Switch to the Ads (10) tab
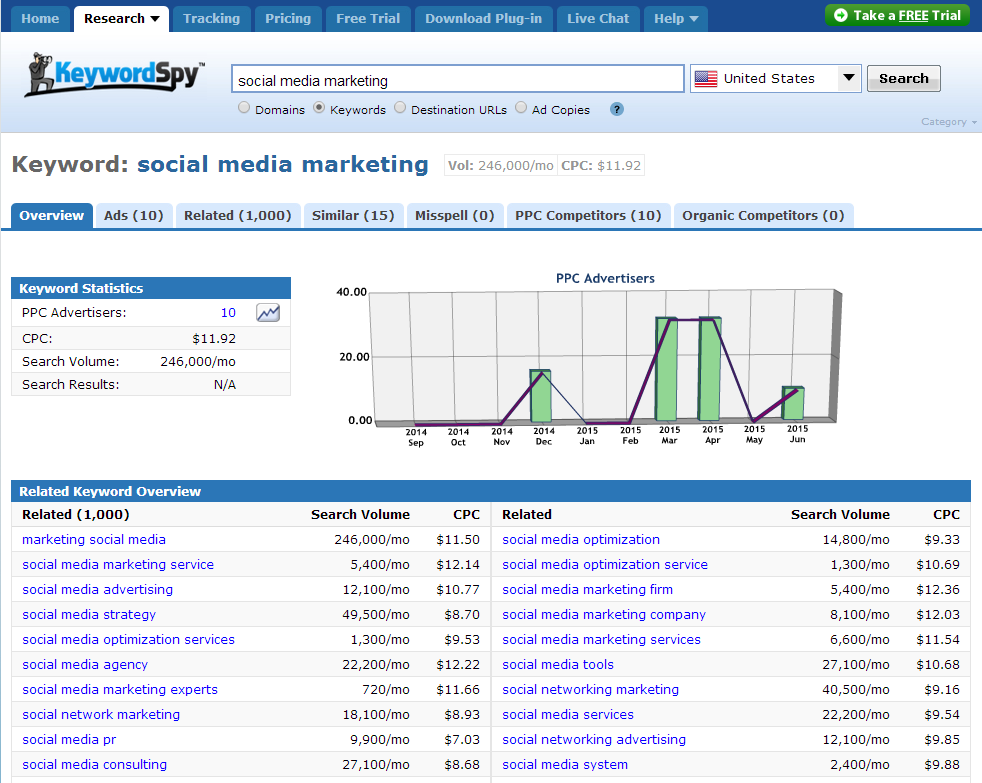Screen dimensions: 982x783 (x=133, y=216)
